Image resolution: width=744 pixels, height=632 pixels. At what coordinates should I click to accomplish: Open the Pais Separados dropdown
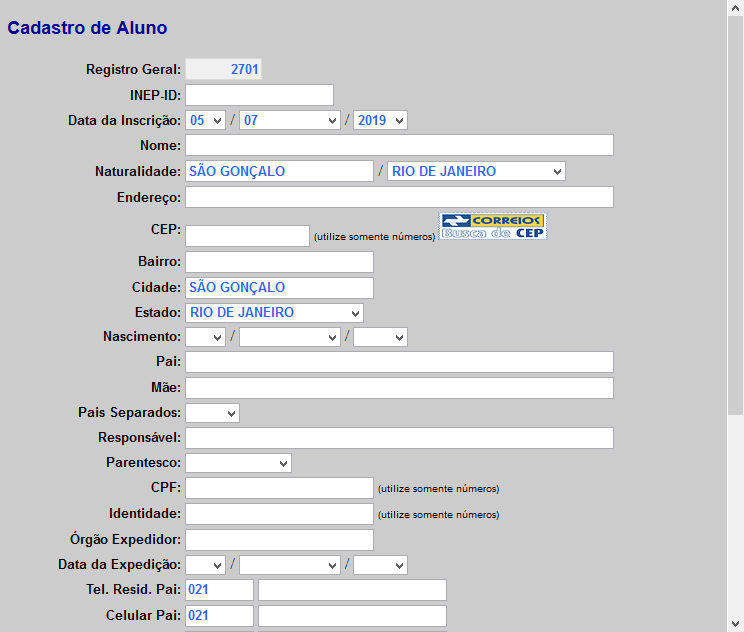[x=212, y=413]
